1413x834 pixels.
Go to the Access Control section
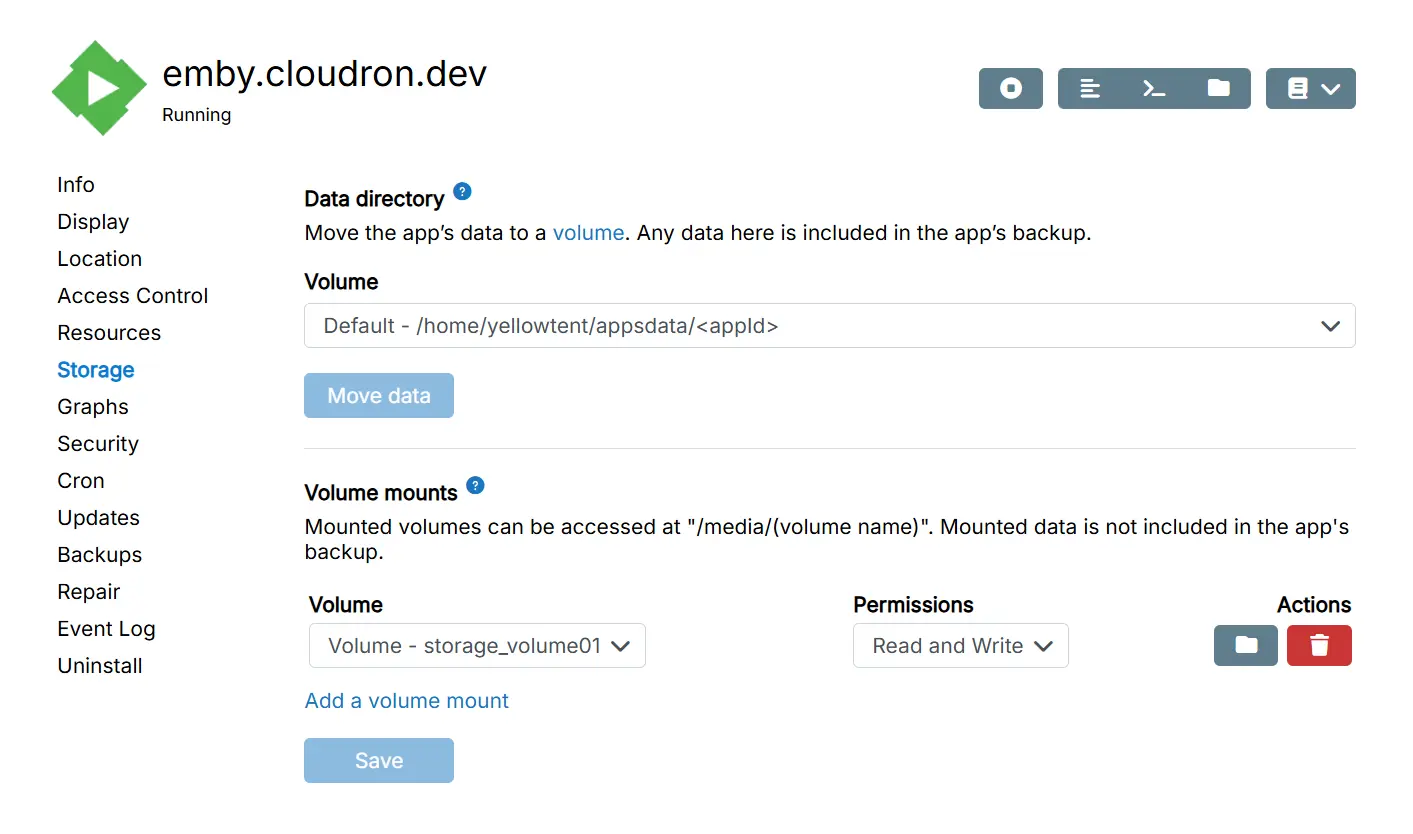[x=133, y=296]
